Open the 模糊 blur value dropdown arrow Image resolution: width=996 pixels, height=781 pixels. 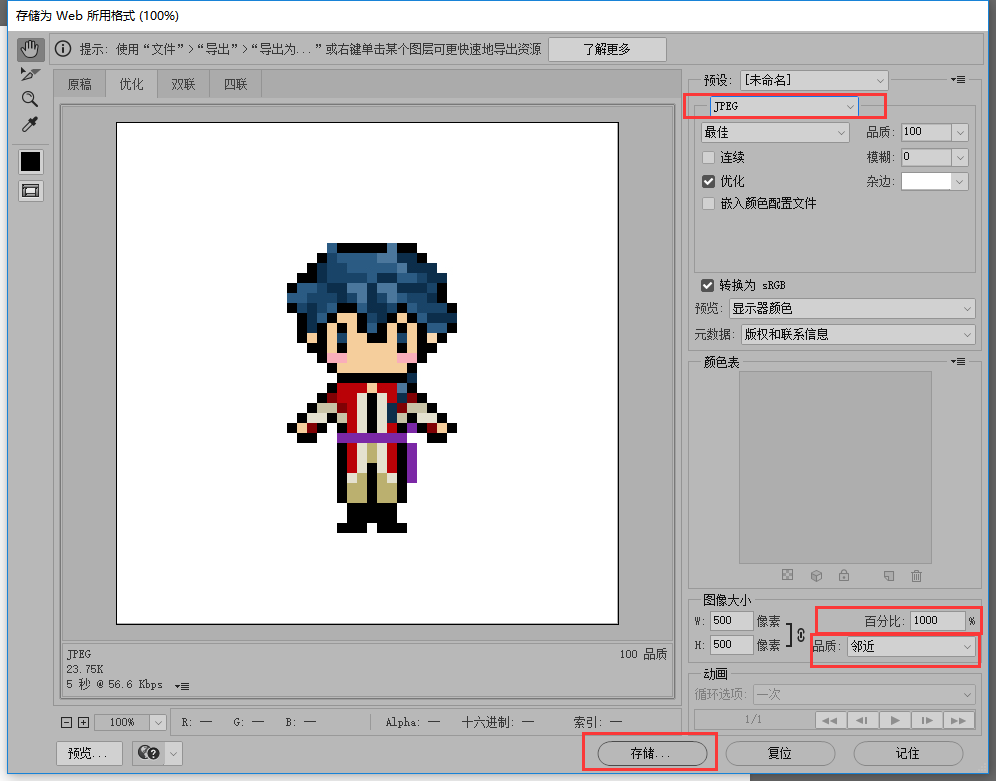[960, 157]
